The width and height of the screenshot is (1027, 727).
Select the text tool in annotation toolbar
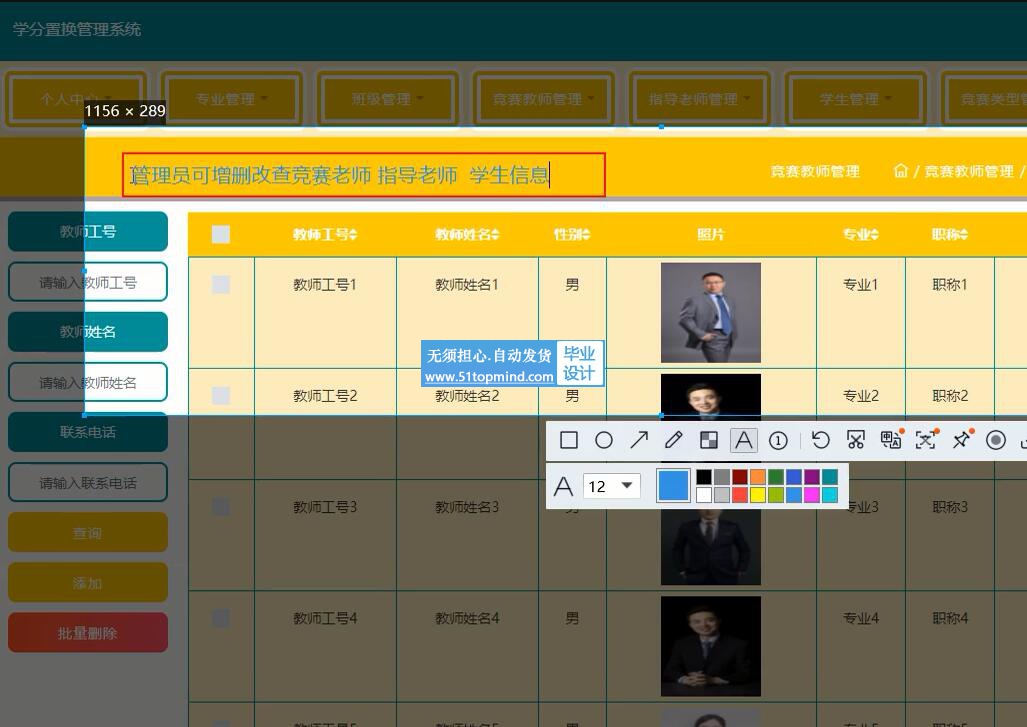coord(743,440)
